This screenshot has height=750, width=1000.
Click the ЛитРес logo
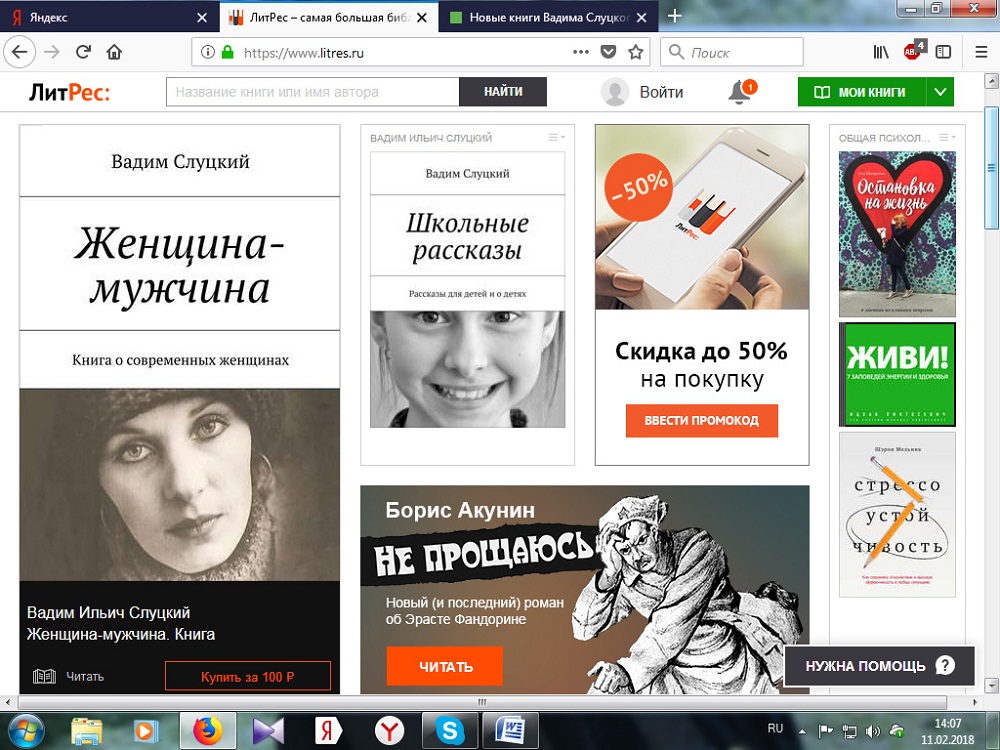pos(69,93)
